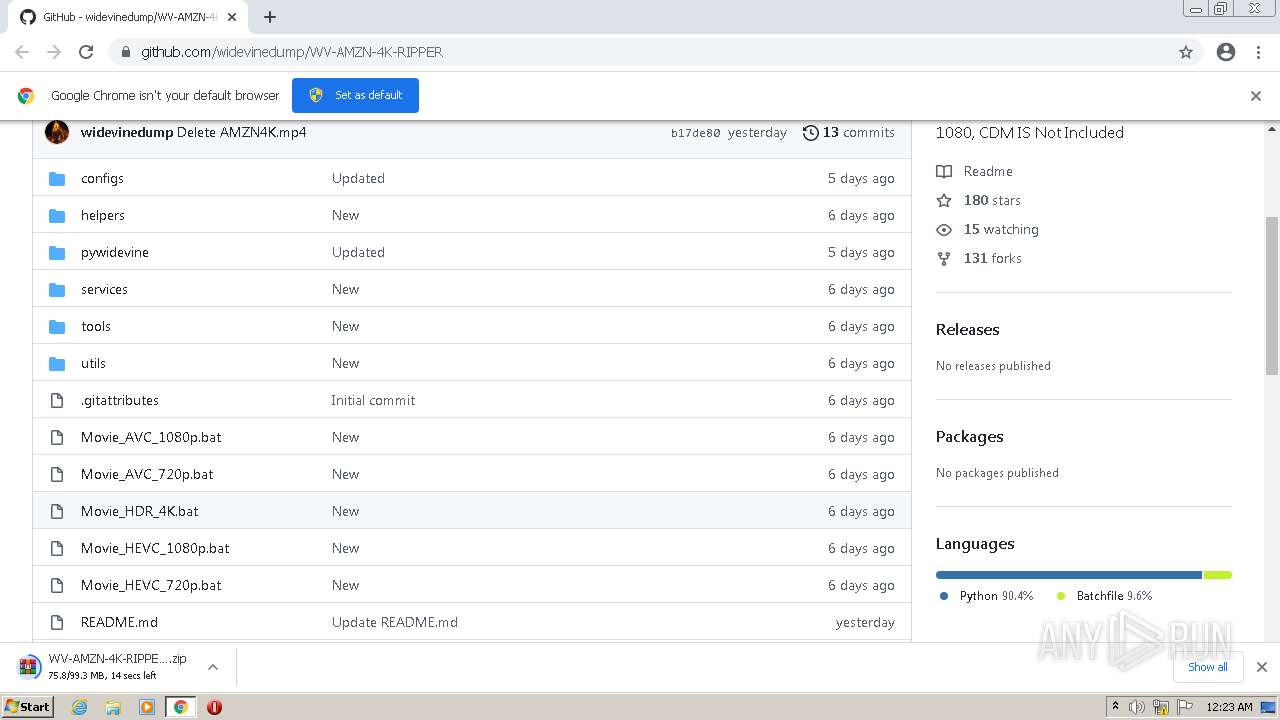1280x720 pixels.
Task: Click the .gitattributes file icon
Action: pos(57,401)
